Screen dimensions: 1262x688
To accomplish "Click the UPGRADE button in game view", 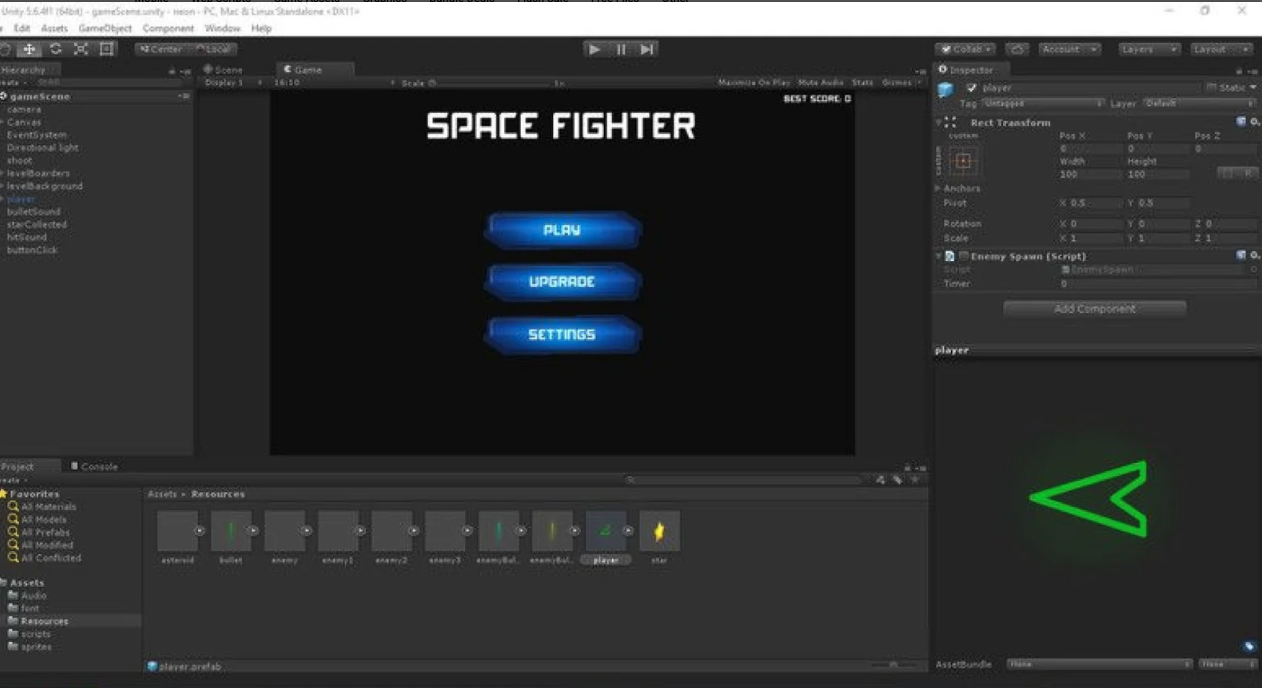I will [x=562, y=282].
